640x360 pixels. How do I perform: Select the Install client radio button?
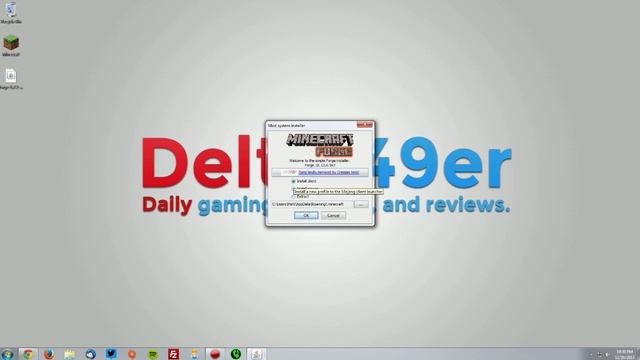[293, 181]
